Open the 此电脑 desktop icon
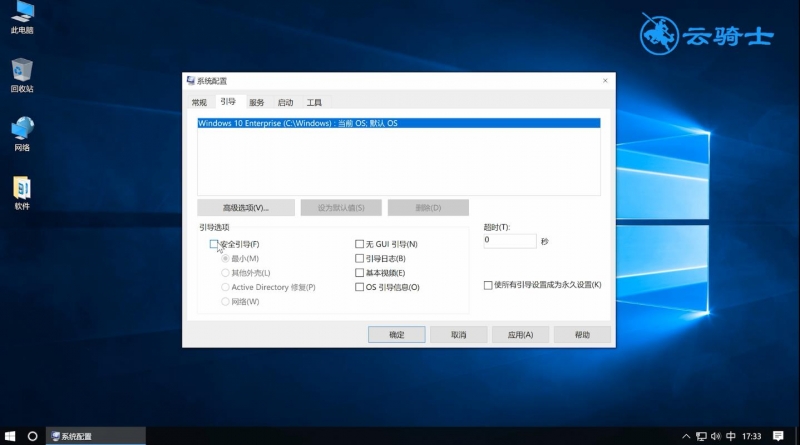This screenshot has width=800, height=445. coord(22,16)
